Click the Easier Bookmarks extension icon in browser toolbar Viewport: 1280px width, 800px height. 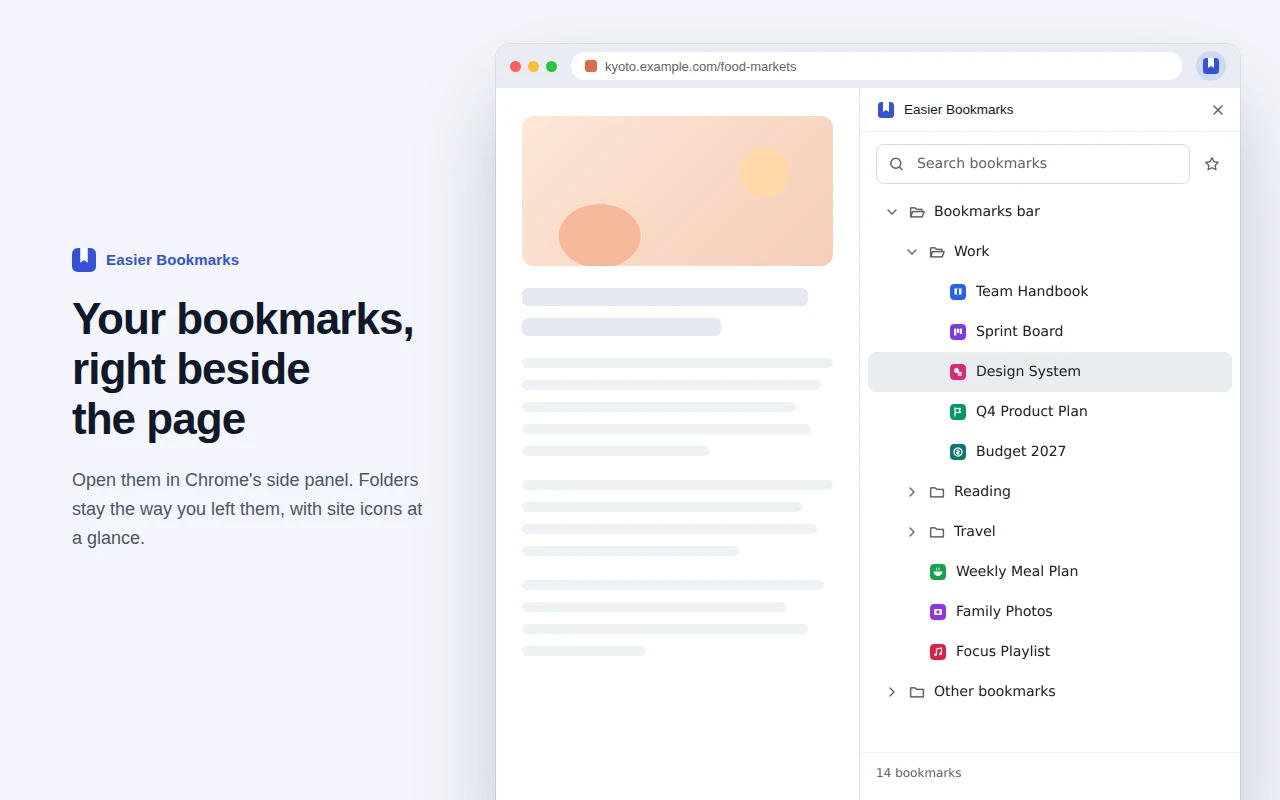pos(1211,66)
